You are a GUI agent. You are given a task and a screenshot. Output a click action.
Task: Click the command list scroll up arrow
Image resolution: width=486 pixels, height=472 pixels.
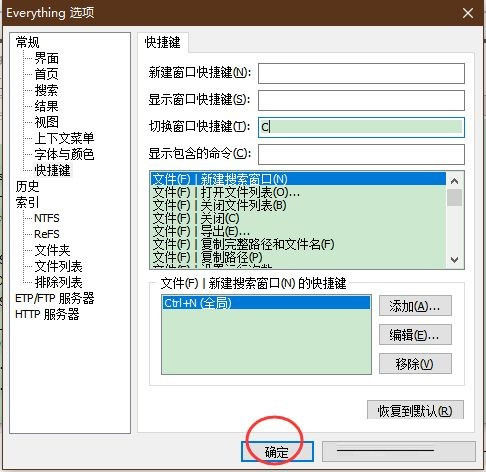pos(454,181)
